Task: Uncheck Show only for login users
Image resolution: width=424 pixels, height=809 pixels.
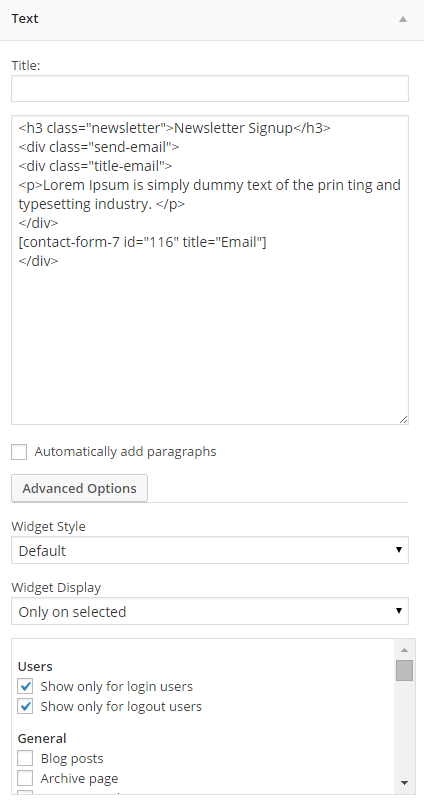Action: pos(25,687)
